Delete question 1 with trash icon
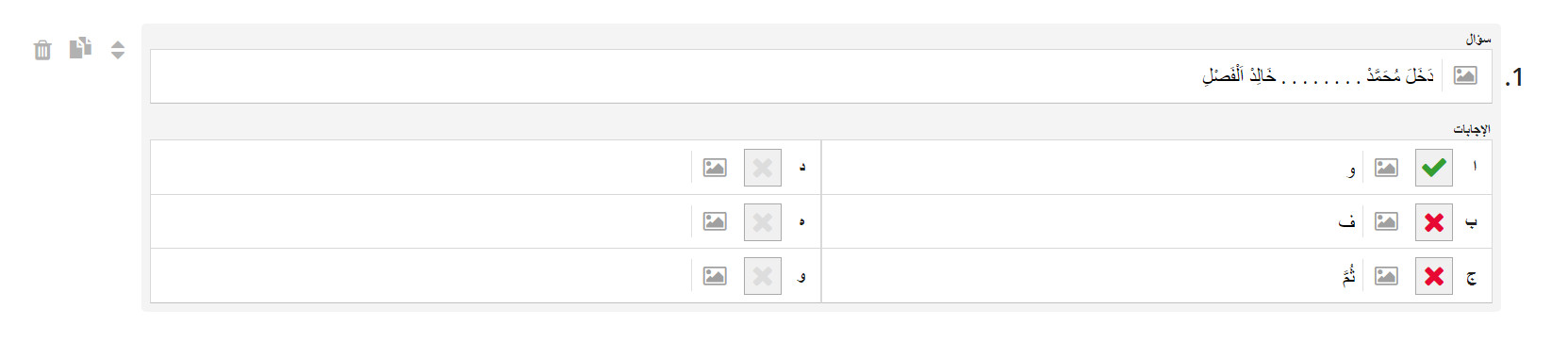Screen dimensions: 1568x341 (x=42, y=50)
